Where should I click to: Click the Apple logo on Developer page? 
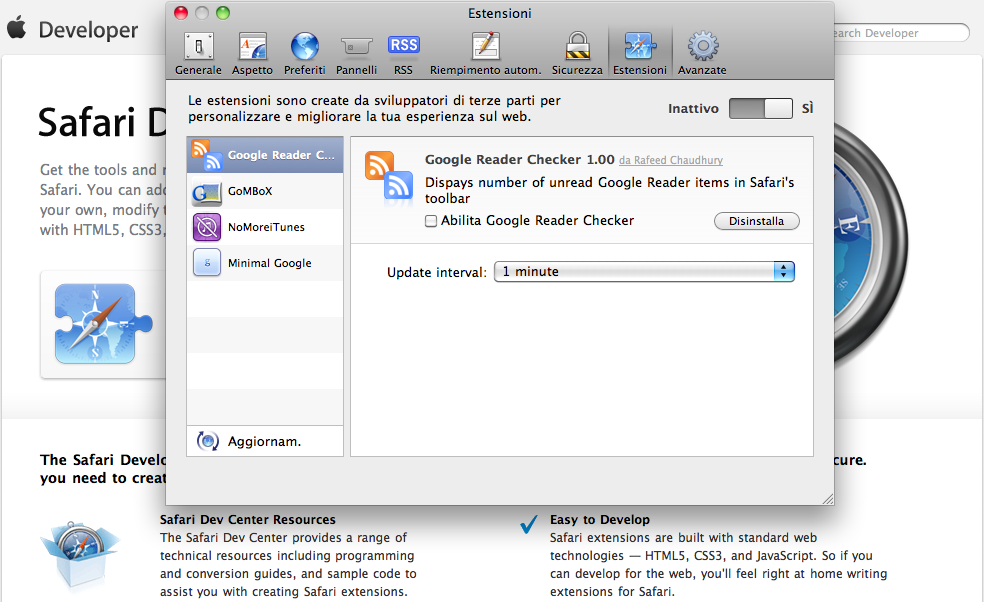pos(17,27)
